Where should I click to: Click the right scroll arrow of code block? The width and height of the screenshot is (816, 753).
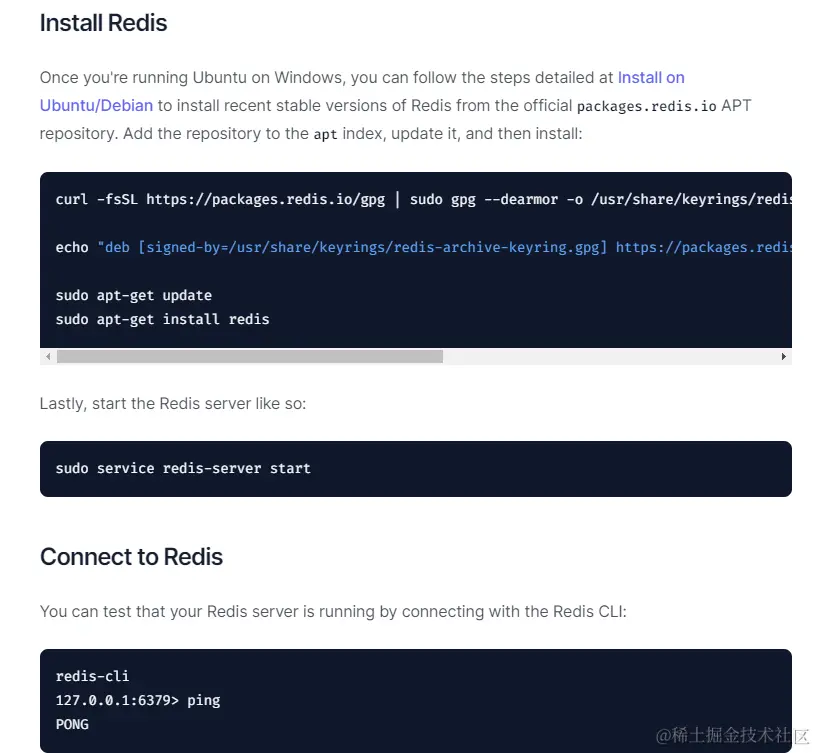pyautogui.click(x=784, y=356)
